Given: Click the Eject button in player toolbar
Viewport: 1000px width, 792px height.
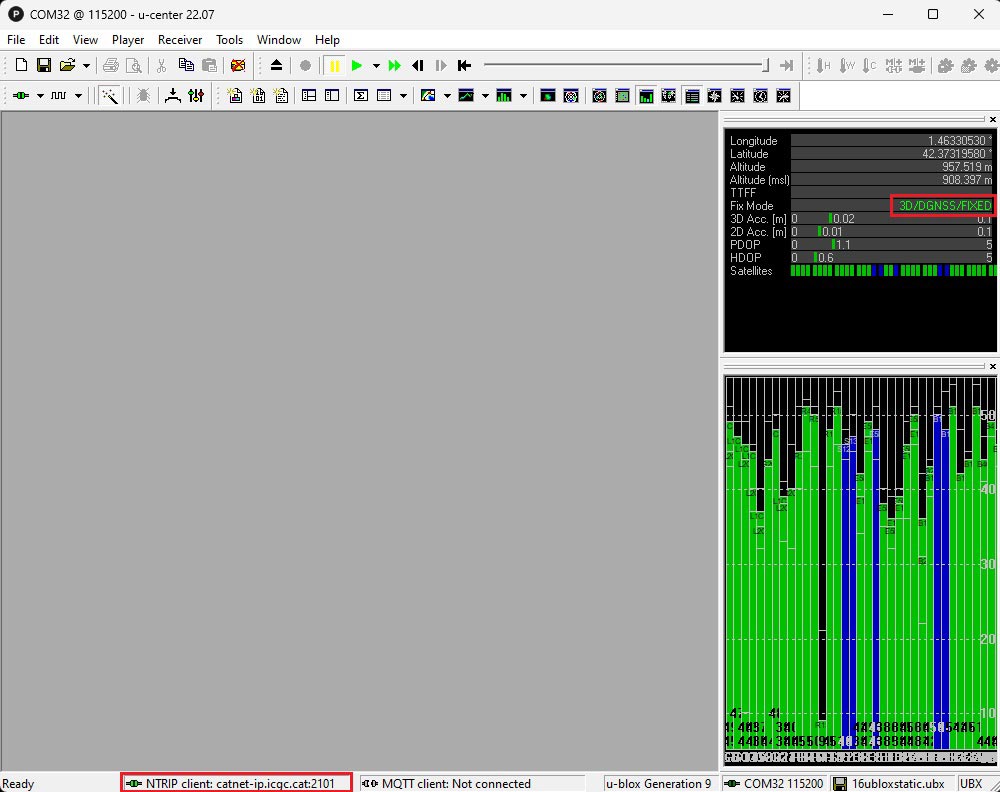Looking at the screenshot, I should pos(277,66).
